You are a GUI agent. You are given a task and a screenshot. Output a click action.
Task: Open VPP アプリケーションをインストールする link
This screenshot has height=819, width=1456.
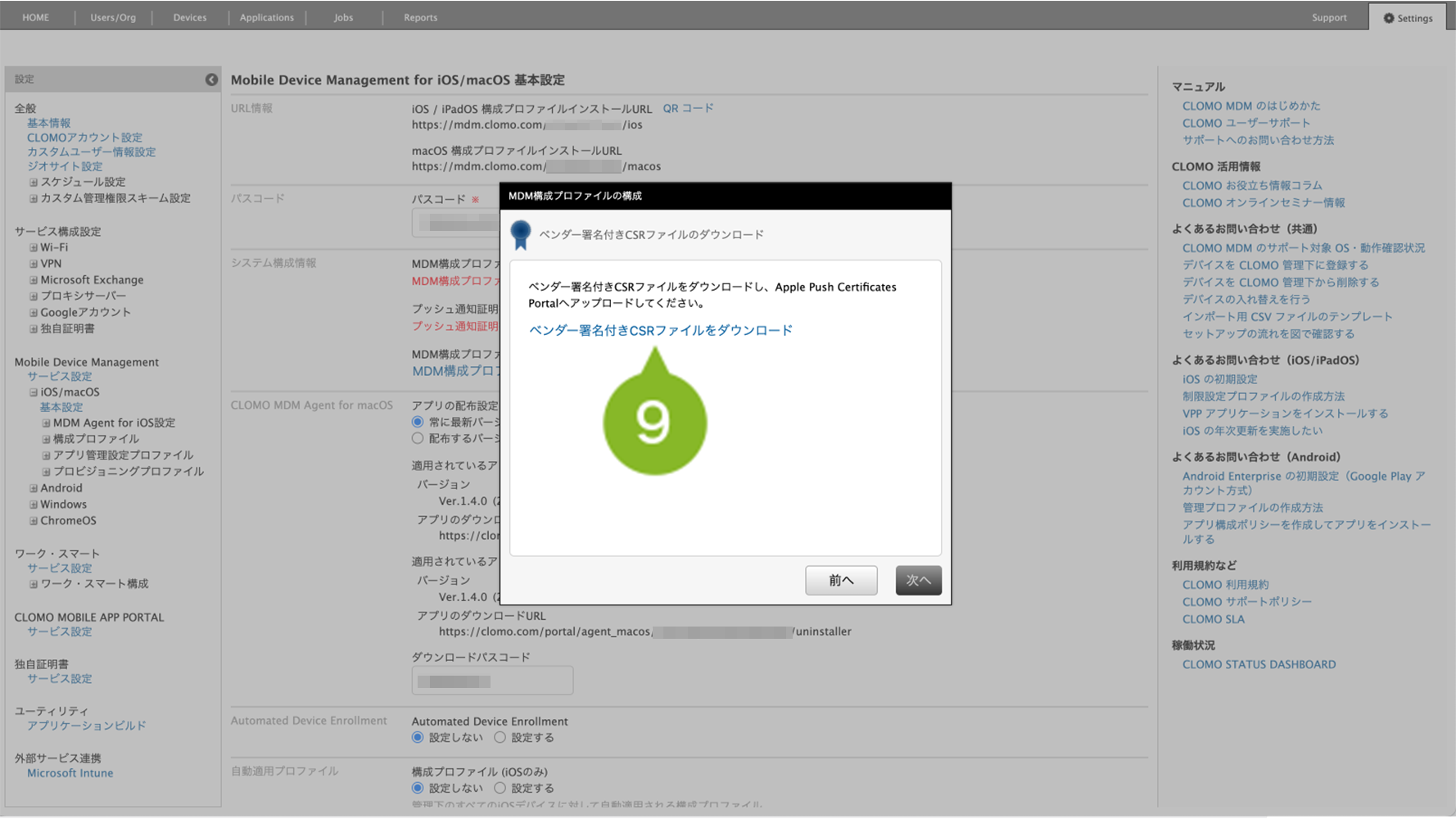1285,414
